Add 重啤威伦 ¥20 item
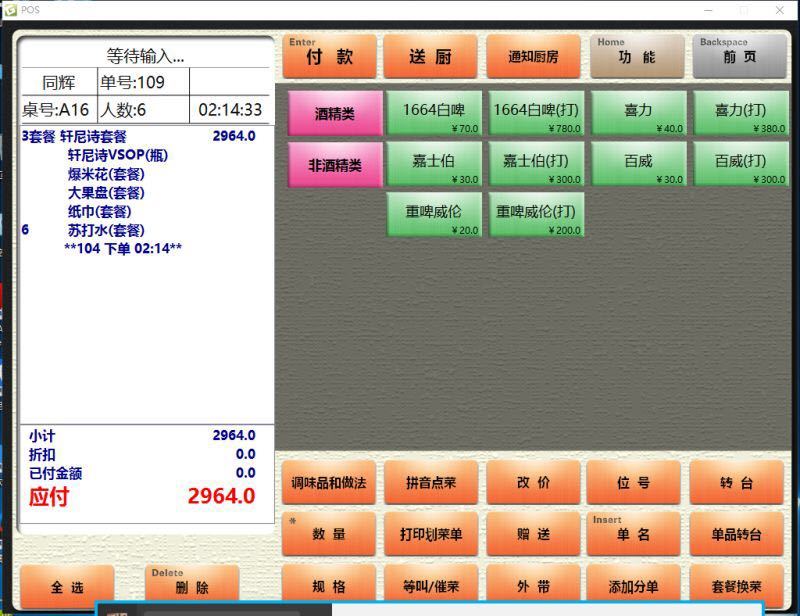 point(434,216)
